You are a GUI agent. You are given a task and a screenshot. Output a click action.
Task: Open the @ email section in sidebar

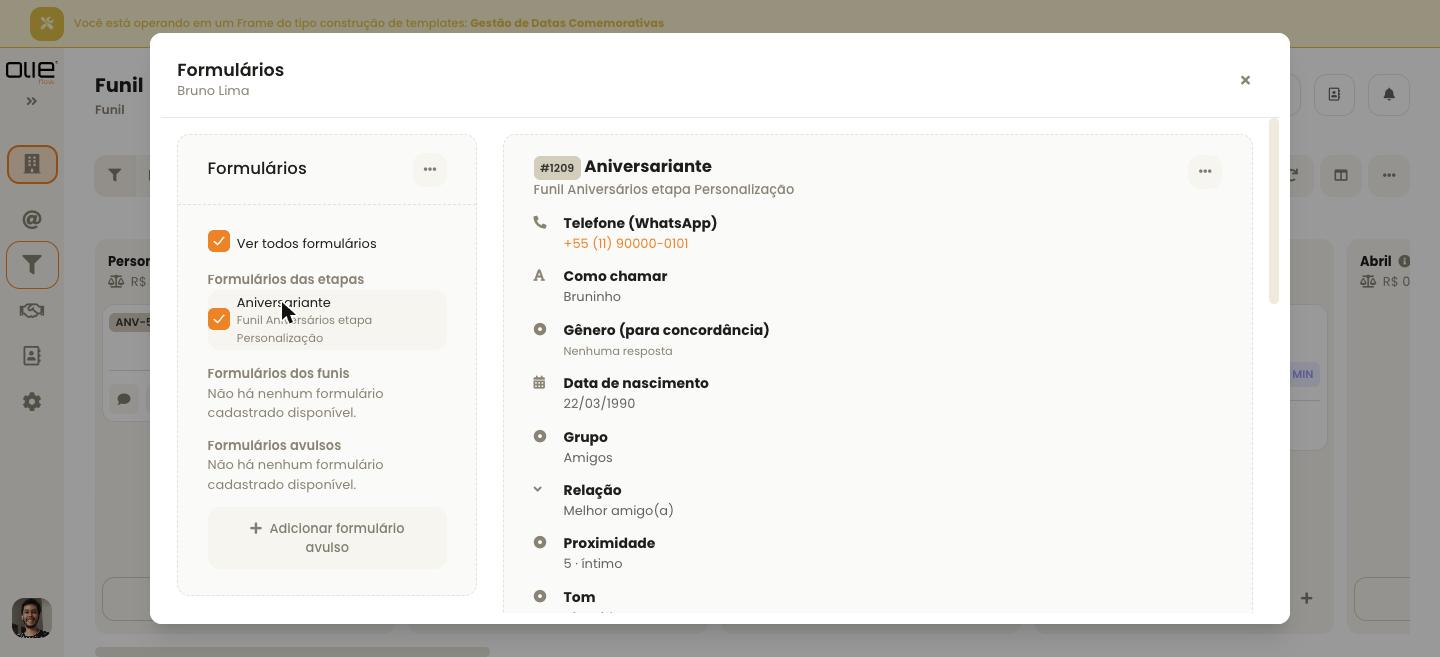click(x=32, y=219)
